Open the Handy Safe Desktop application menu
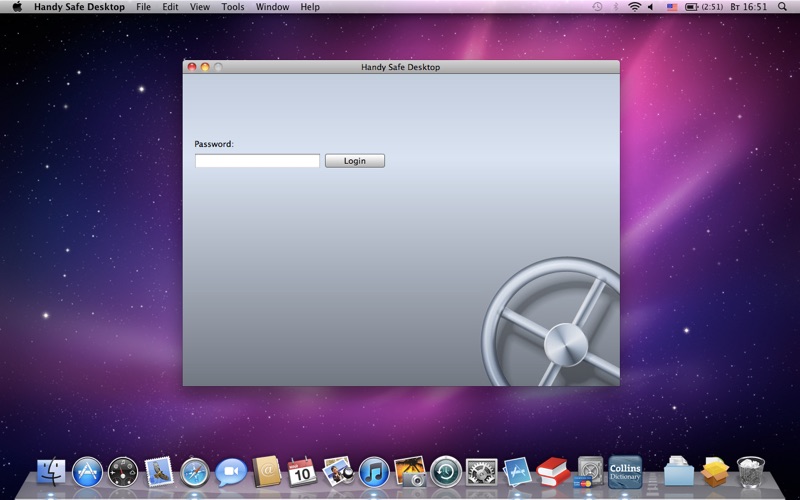This screenshot has height=500, width=800. [79, 7]
